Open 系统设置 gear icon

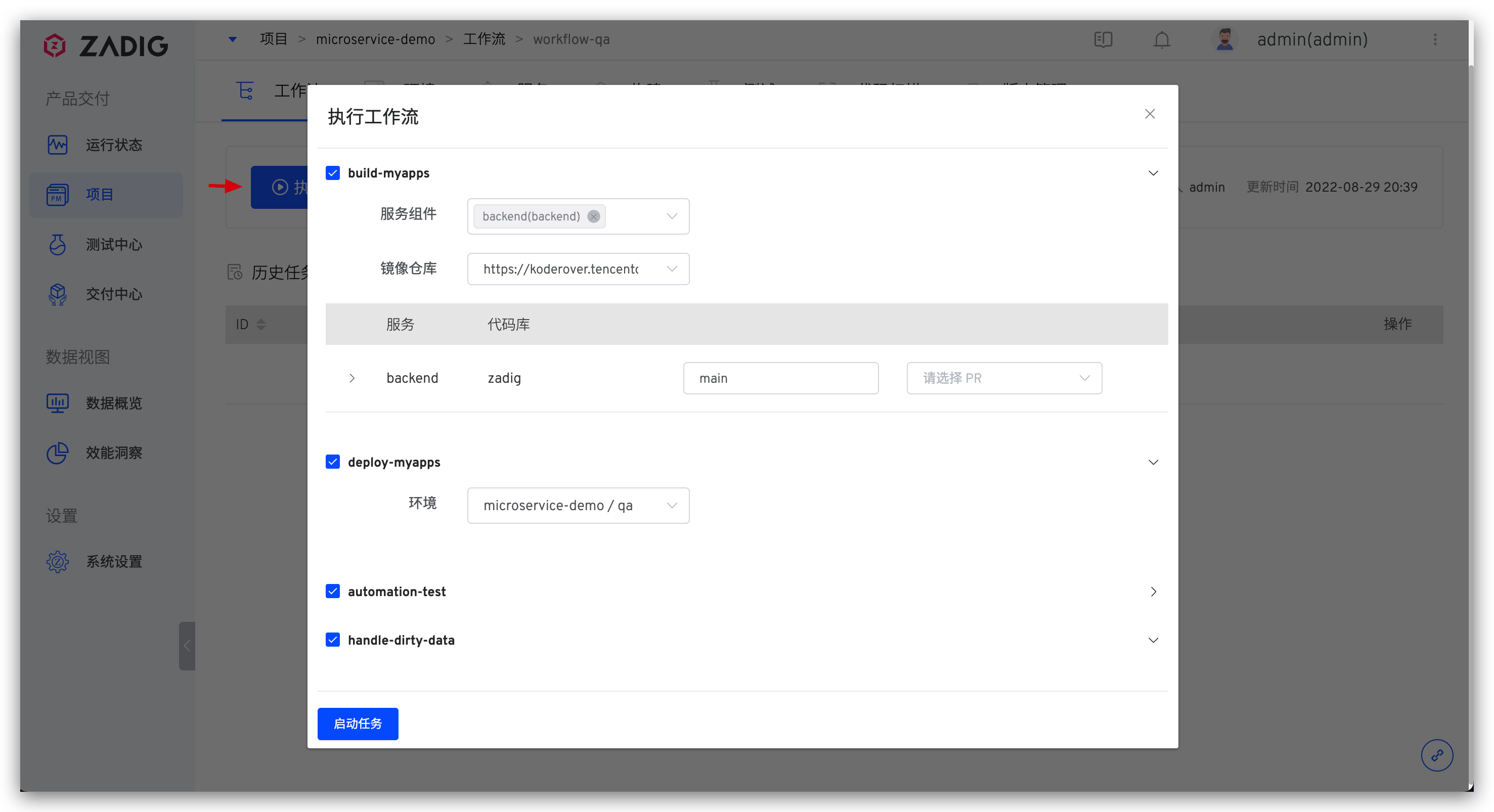tap(58, 561)
